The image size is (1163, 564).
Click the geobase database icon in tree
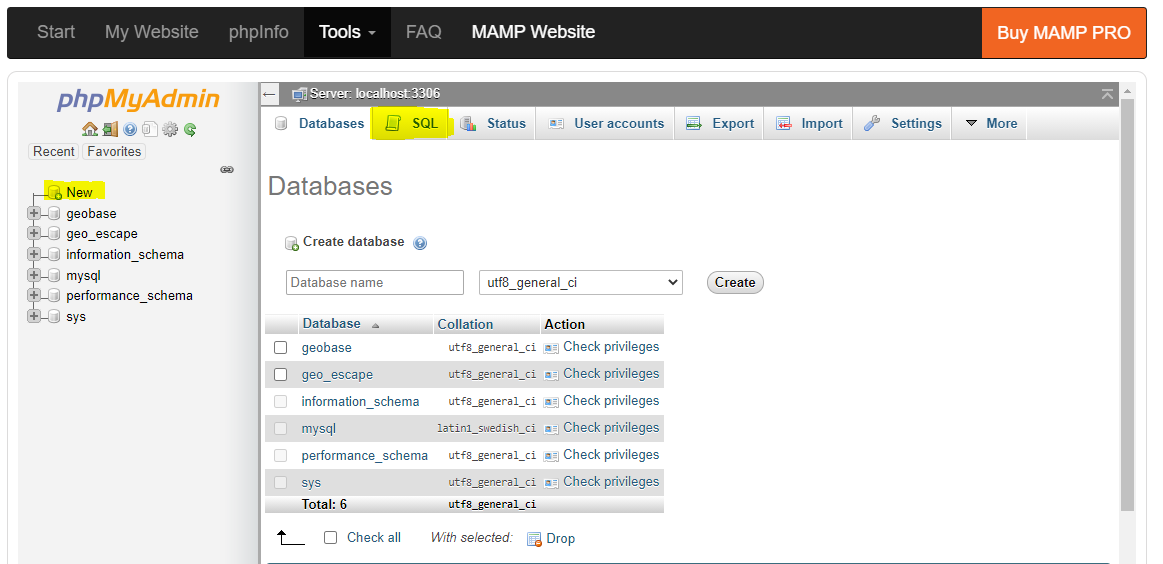pos(53,214)
